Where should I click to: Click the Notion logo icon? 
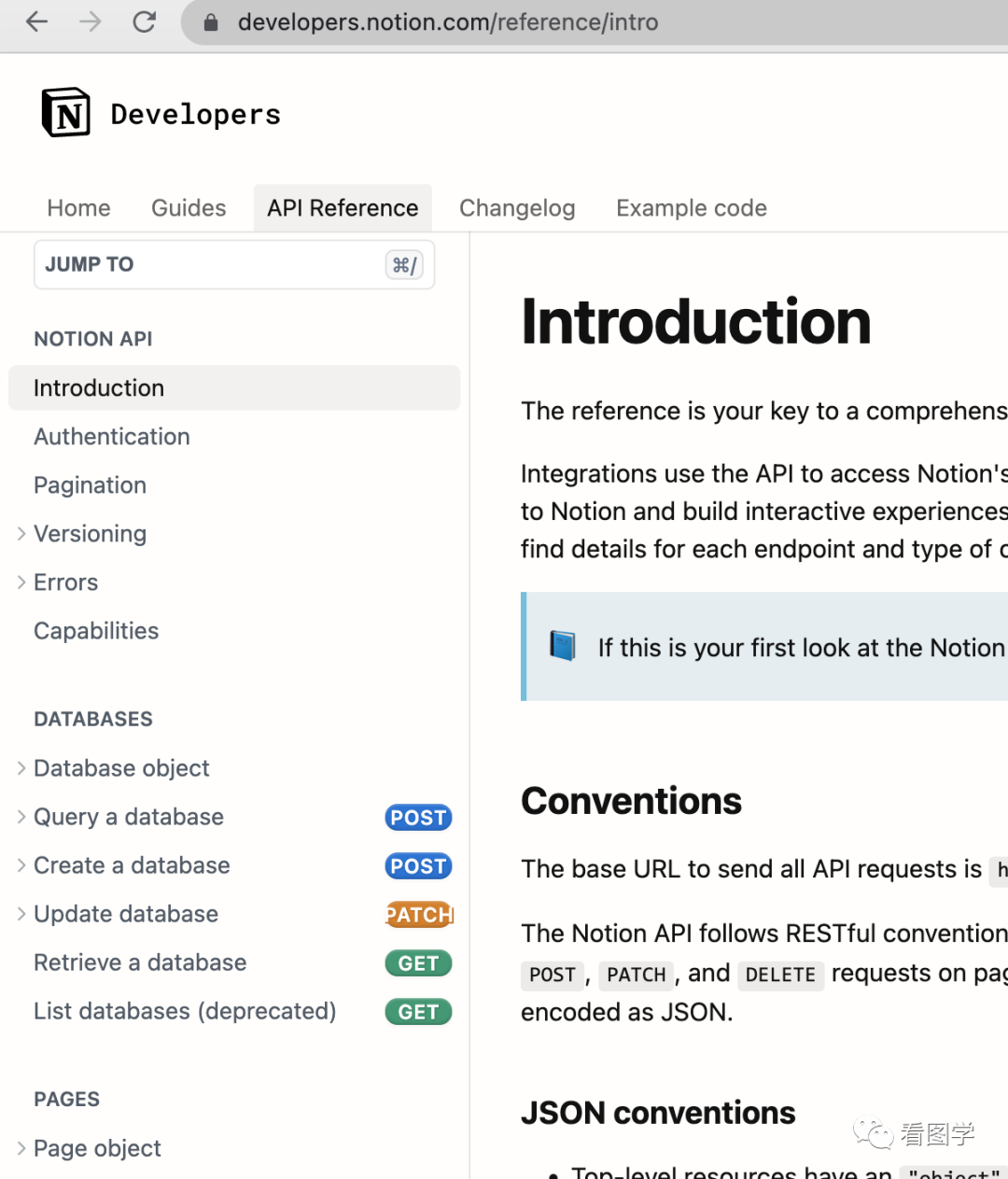(x=66, y=113)
